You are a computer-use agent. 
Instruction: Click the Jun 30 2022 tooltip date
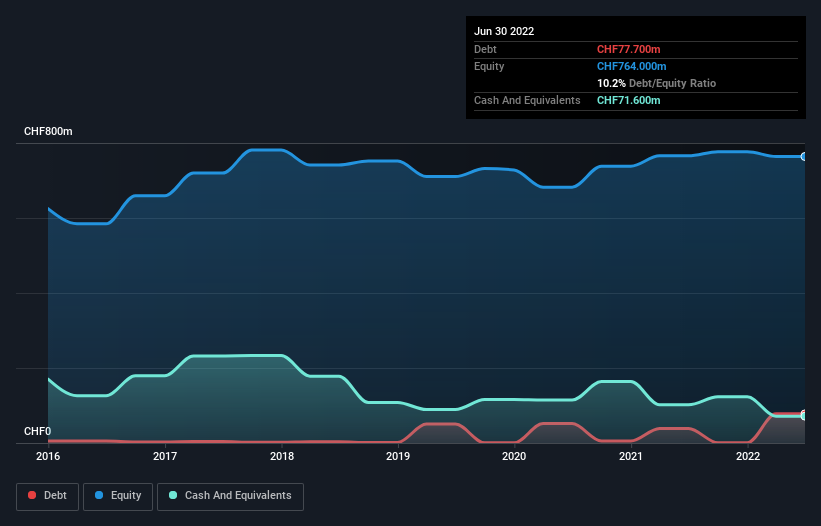pos(504,31)
